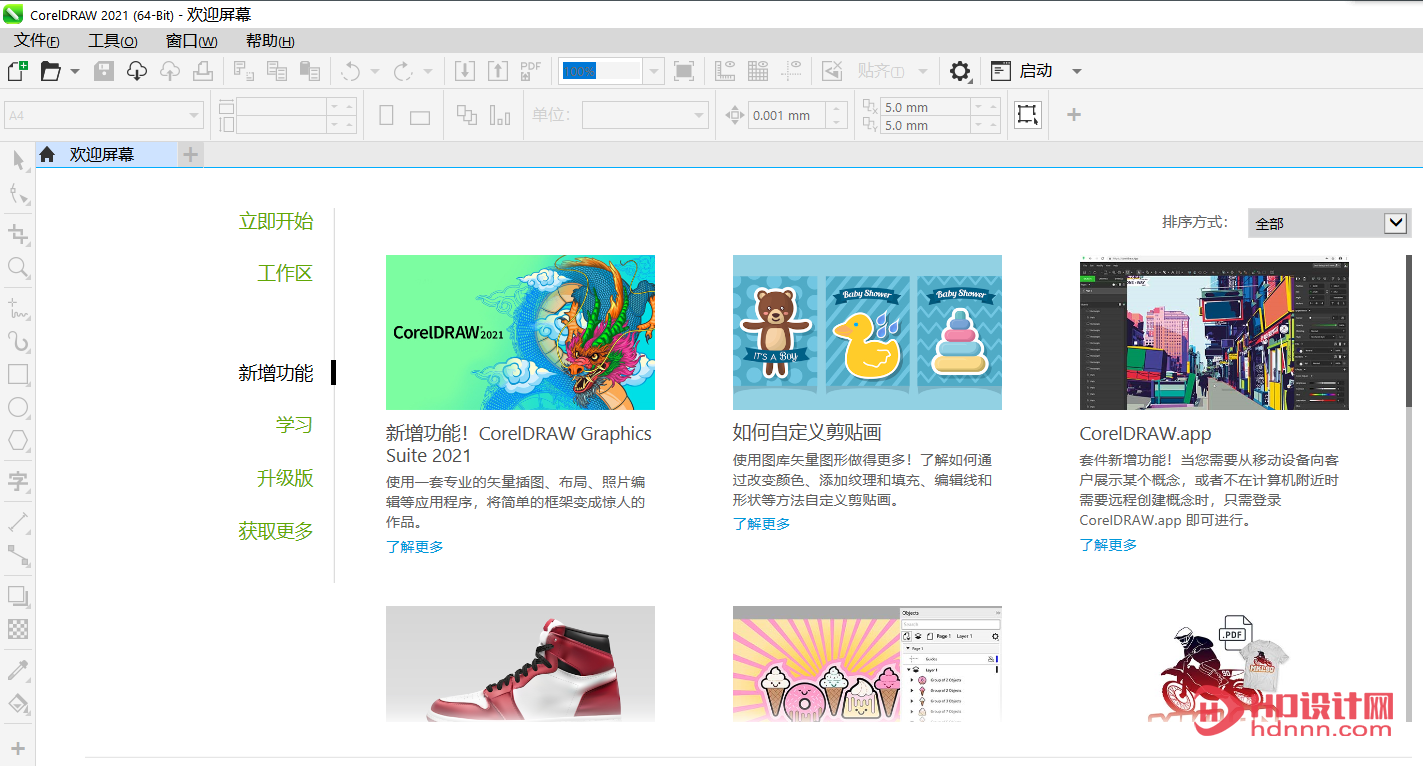Select the Interactive Fill bucket tool
This screenshot has height=766, width=1423.
coord(18,704)
